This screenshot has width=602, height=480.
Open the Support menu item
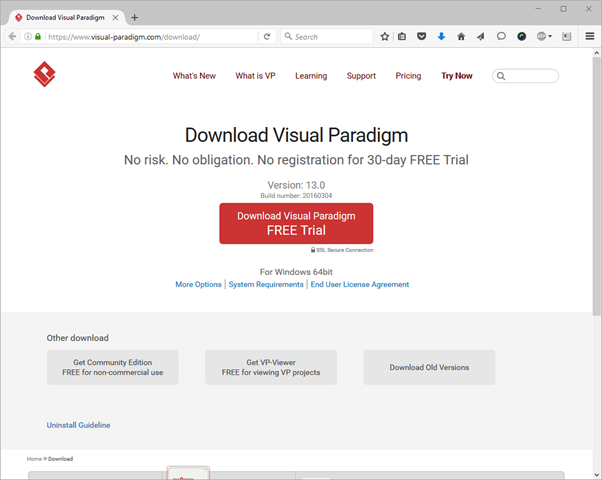pyautogui.click(x=361, y=76)
